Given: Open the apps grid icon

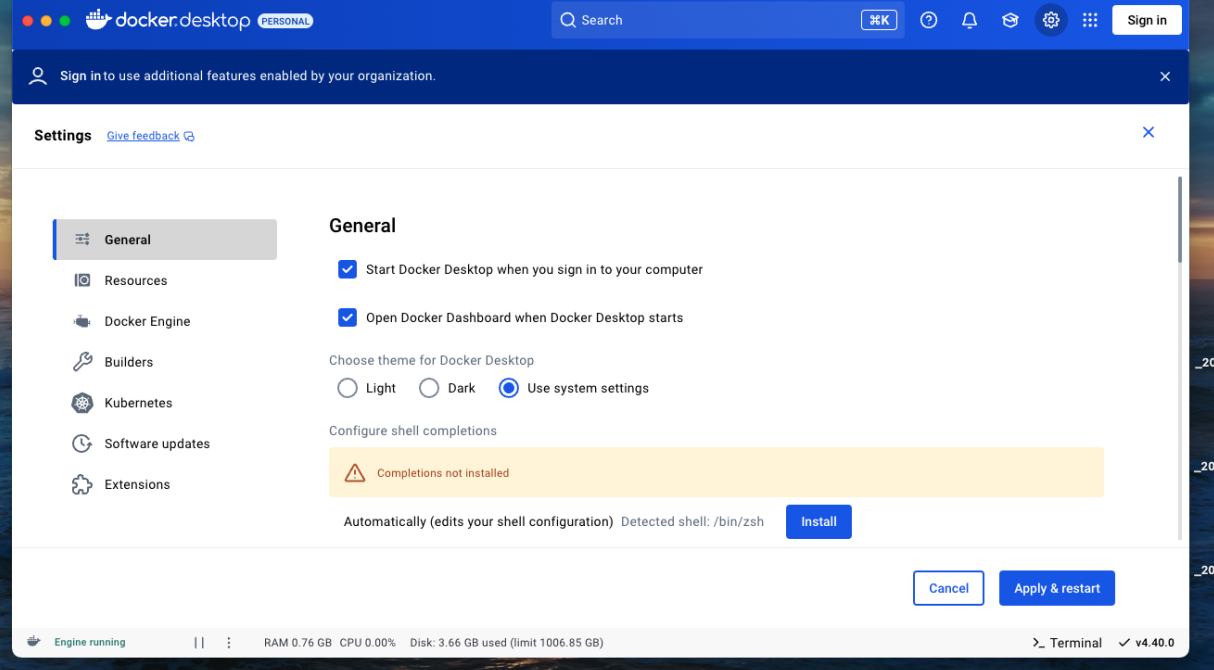Looking at the screenshot, I should coord(1090,20).
